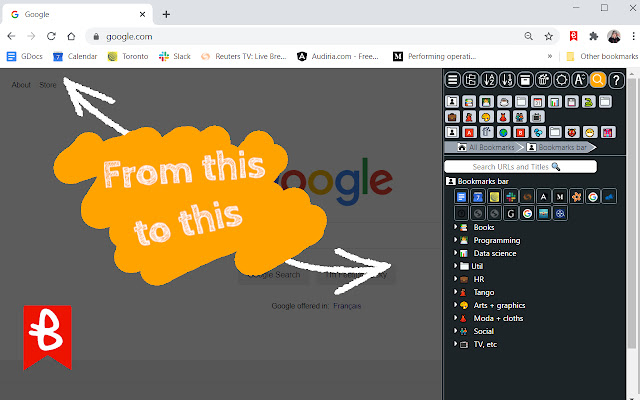Screen dimensions: 640x400
Task: Open the red B shortcut icon
Action: [x=520, y=132]
